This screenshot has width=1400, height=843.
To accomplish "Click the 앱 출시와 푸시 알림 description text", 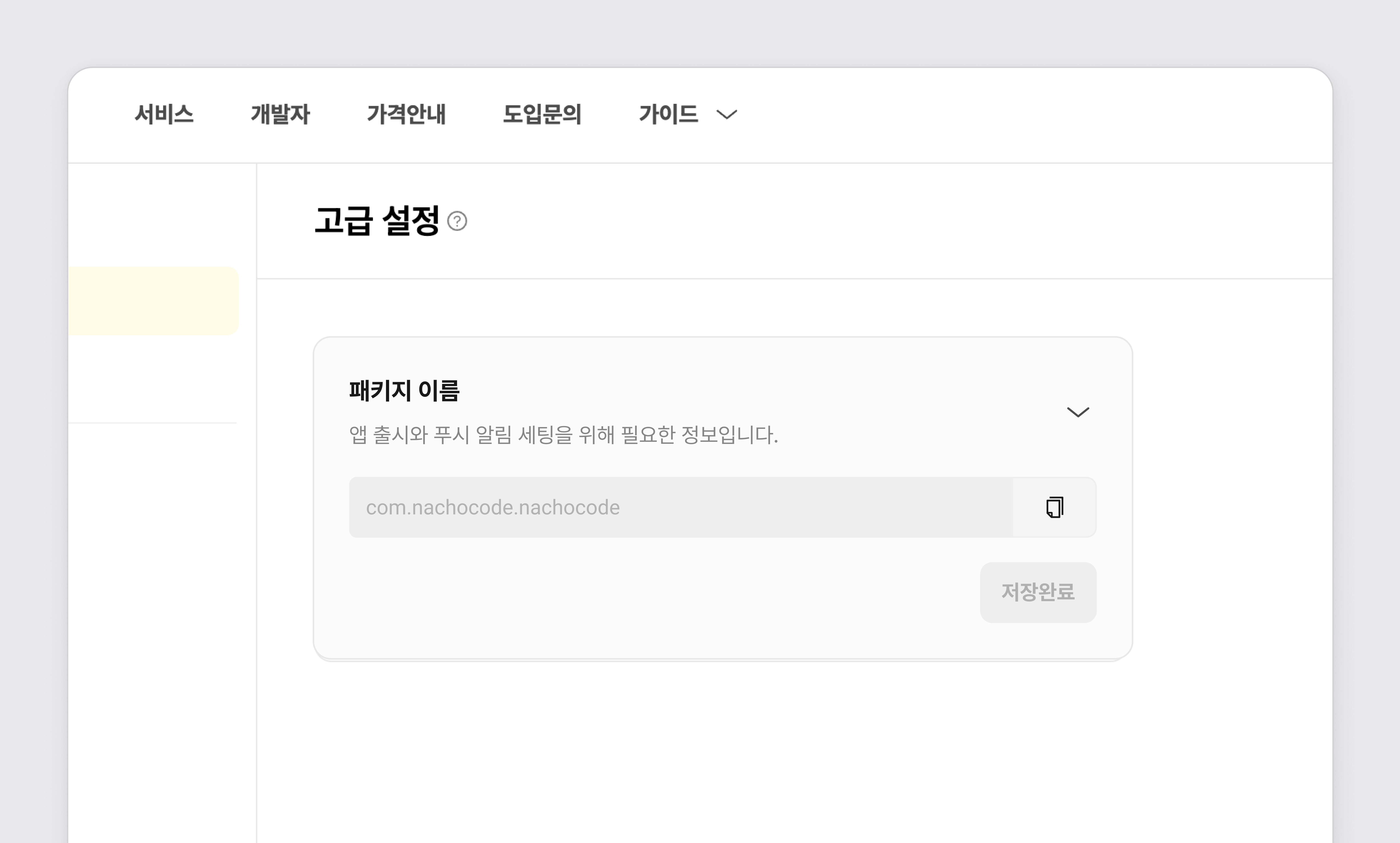I will tap(563, 435).
